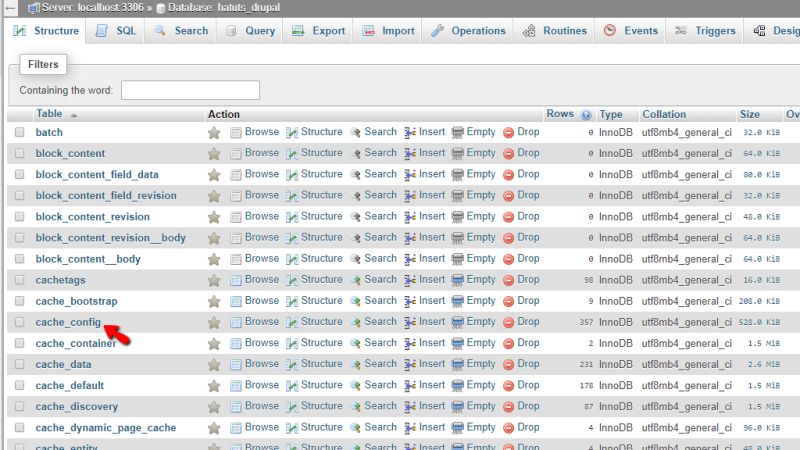
Task: Click the Insert icon in cache_default row
Action: click(x=410, y=386)
